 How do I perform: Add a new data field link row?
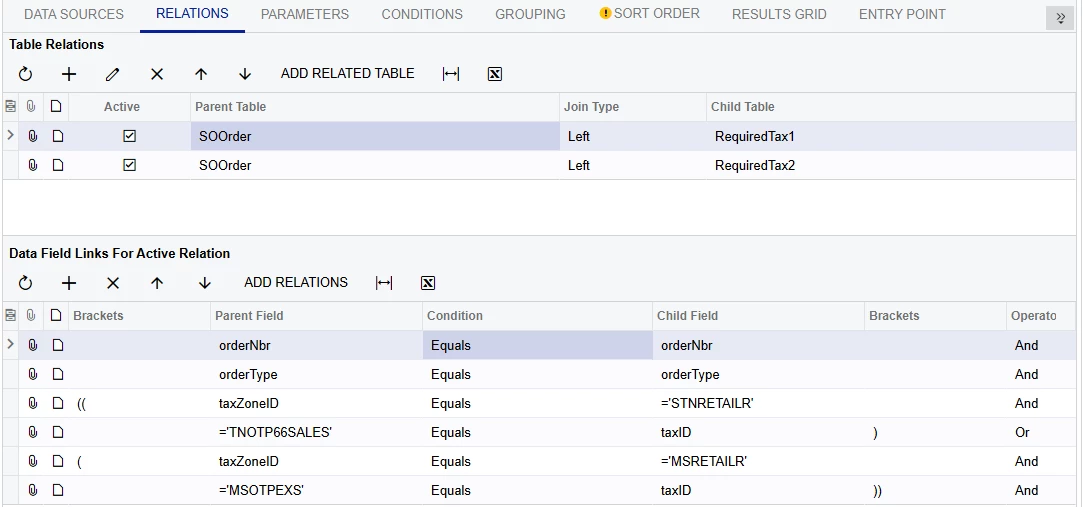click(x=69, y=283)
